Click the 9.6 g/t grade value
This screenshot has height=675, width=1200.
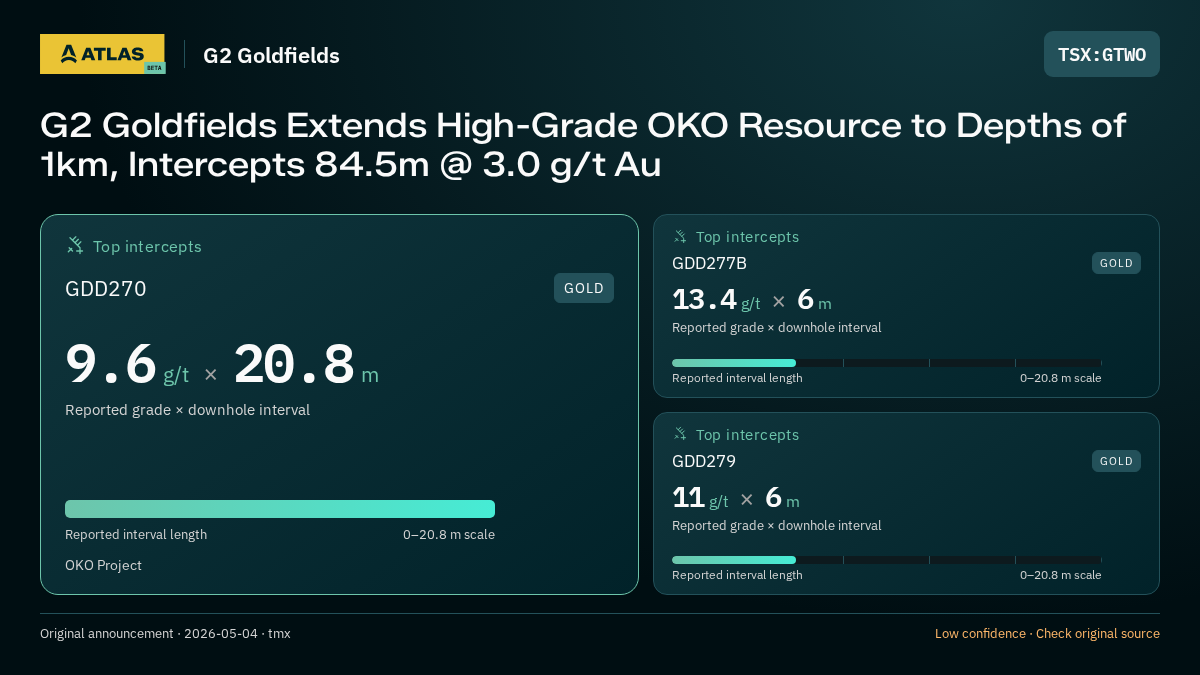127,365
